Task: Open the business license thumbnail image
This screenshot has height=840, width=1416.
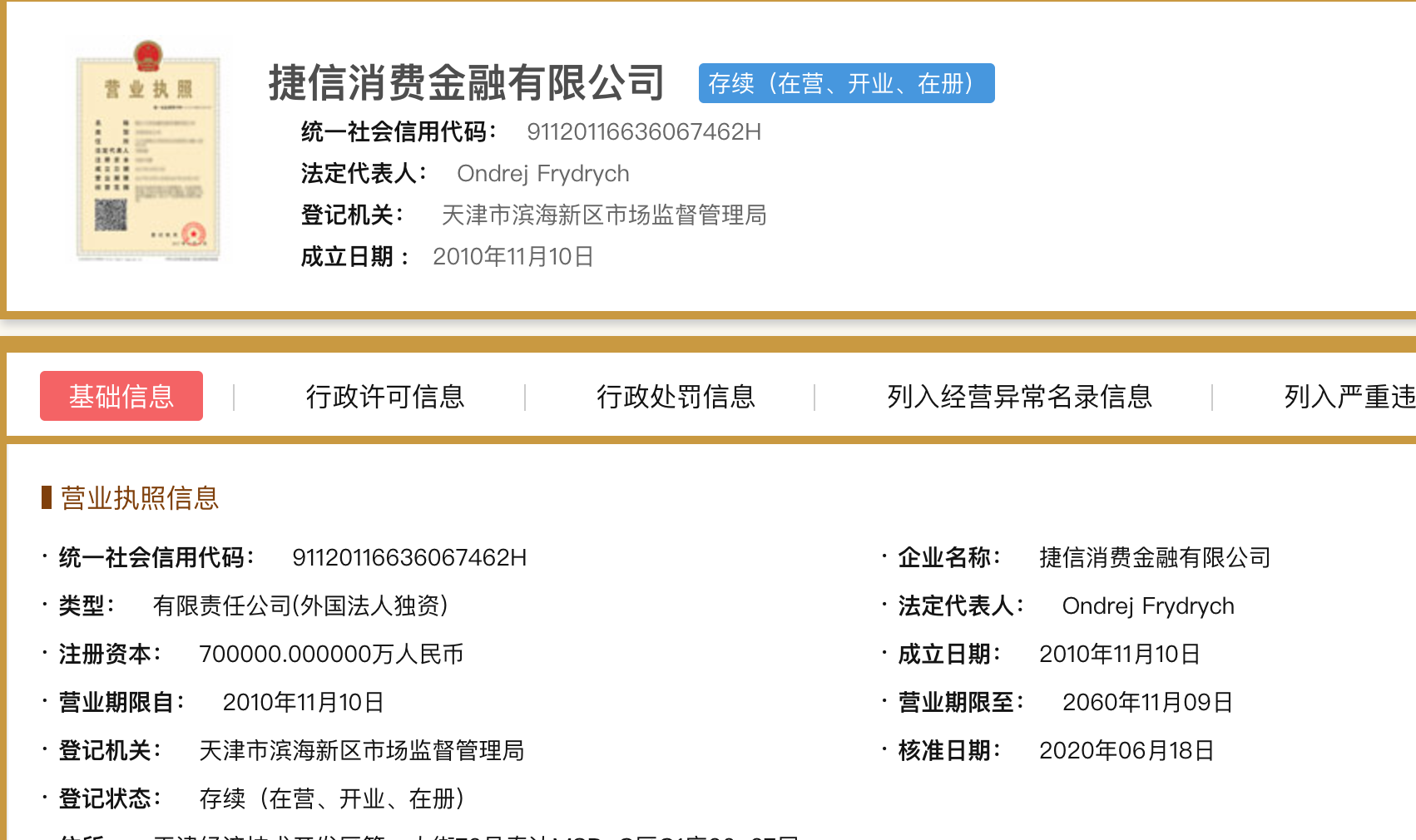Action: click(148, 151)
